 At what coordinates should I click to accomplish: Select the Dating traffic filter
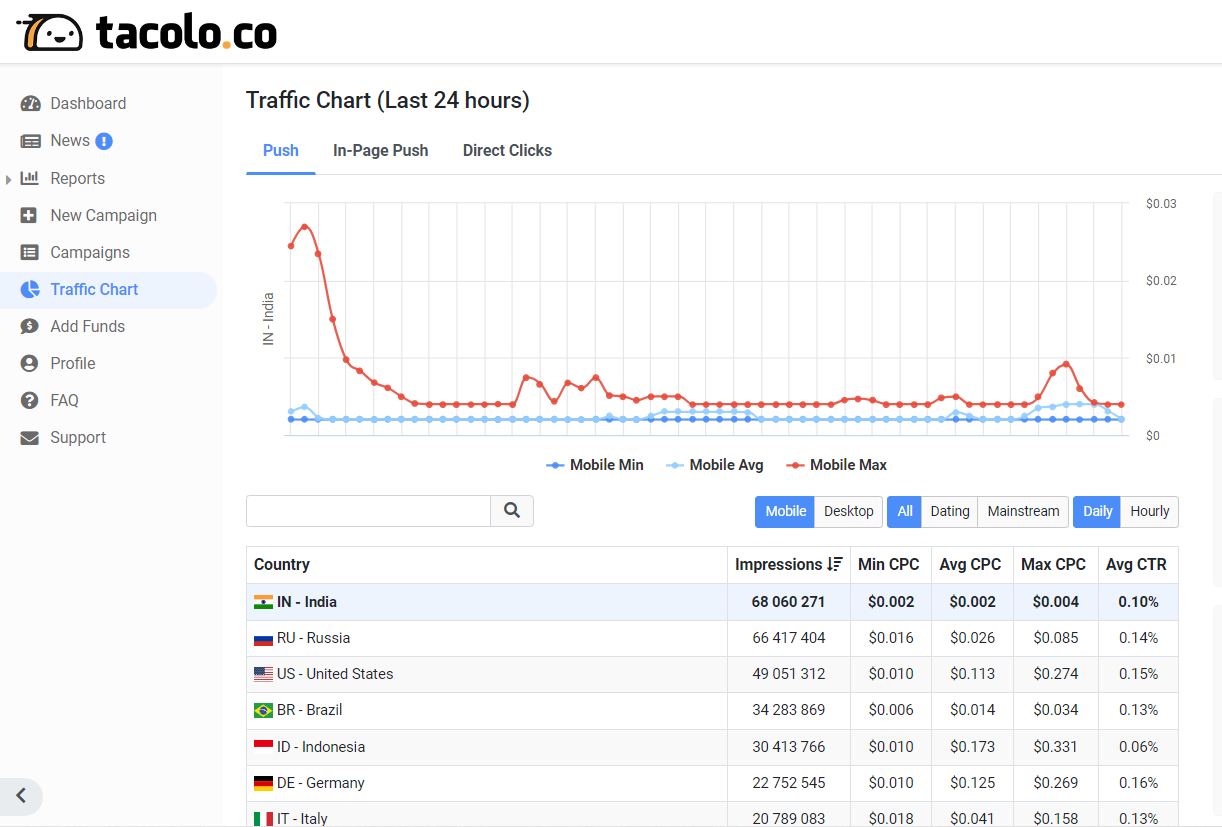coord(949,511)
